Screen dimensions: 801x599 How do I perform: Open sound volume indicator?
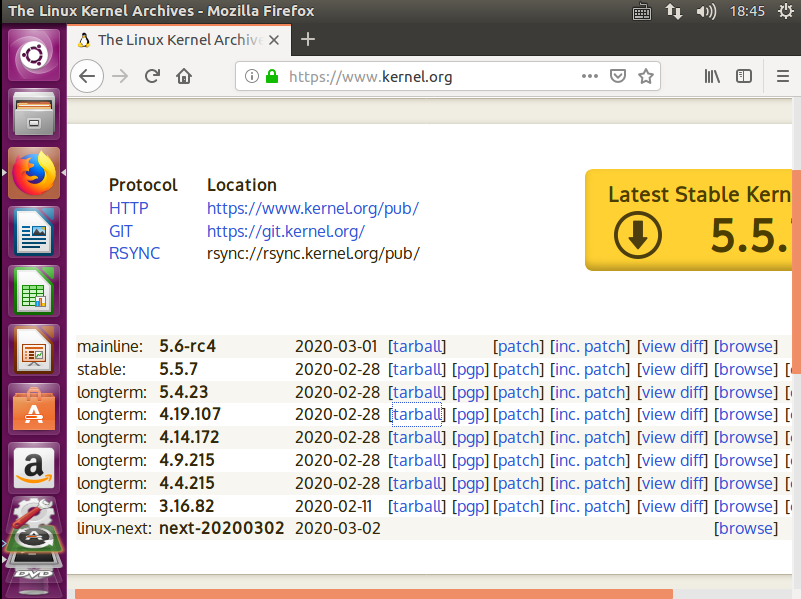tap(706, 11)
